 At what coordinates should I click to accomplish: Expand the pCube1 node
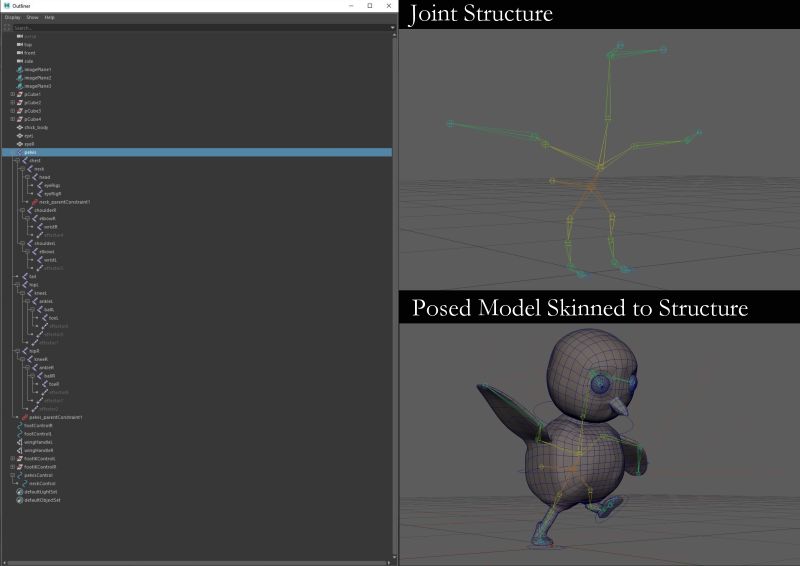(x=13, y=94)
